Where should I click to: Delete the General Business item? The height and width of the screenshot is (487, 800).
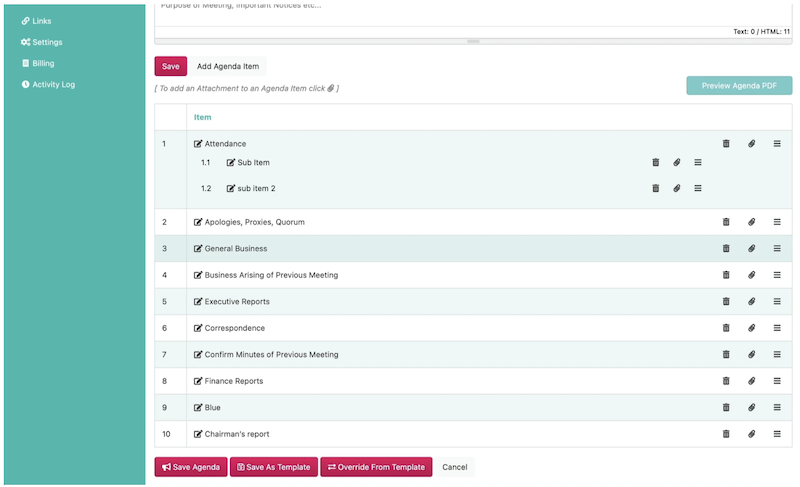(726, 249)
